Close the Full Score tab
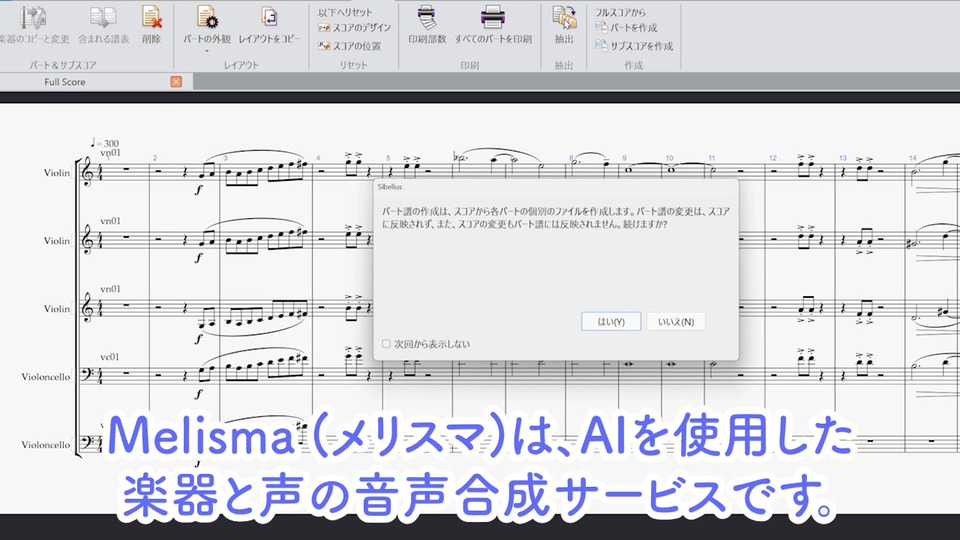The image size is (960, 540). coord(176,81)
